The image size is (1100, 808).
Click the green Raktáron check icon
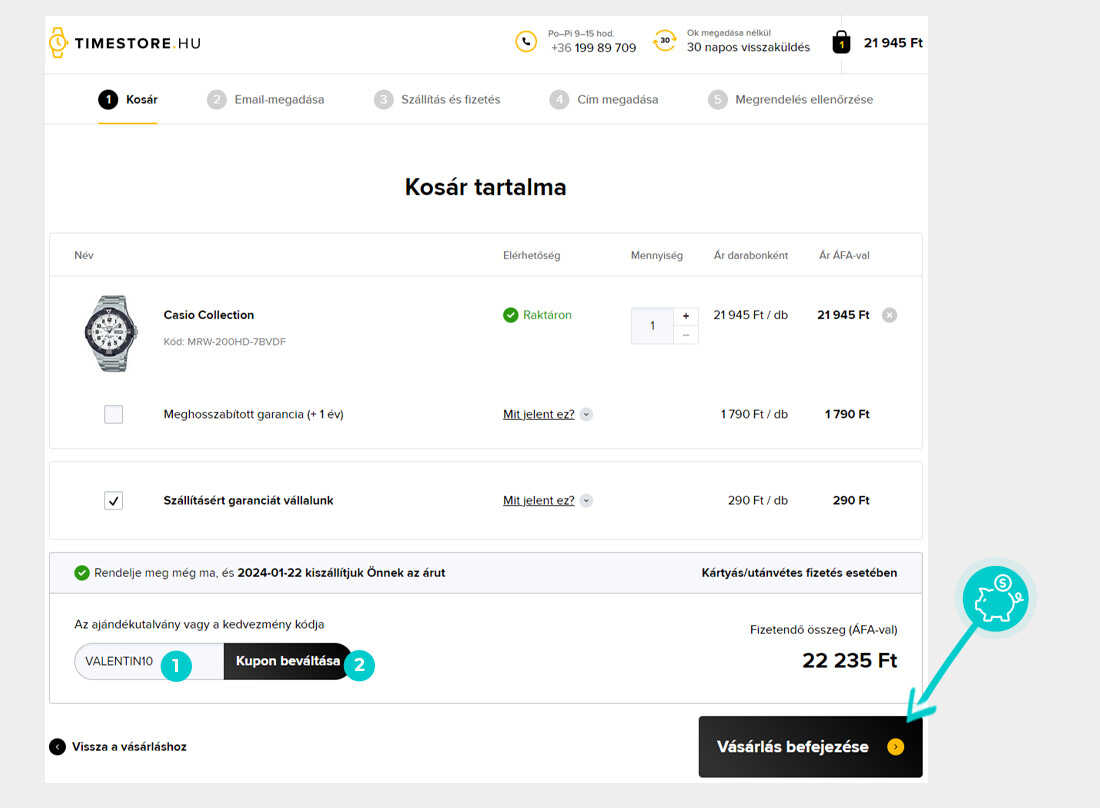click(510, 315)
